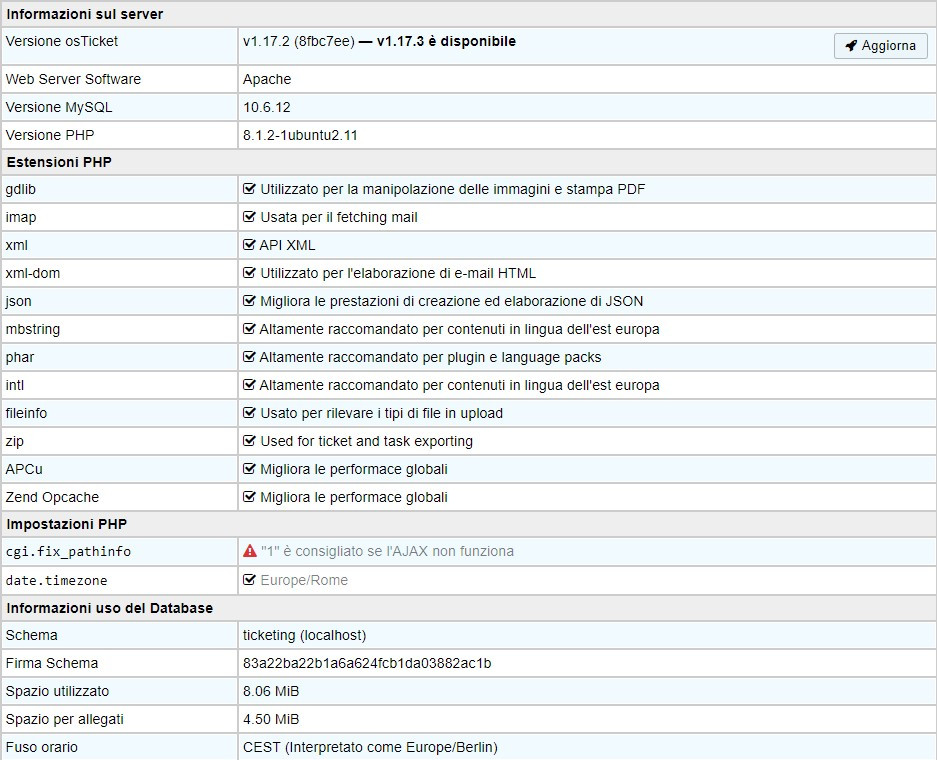Click the Firma Schema hash value

click(x=367, y=663)
